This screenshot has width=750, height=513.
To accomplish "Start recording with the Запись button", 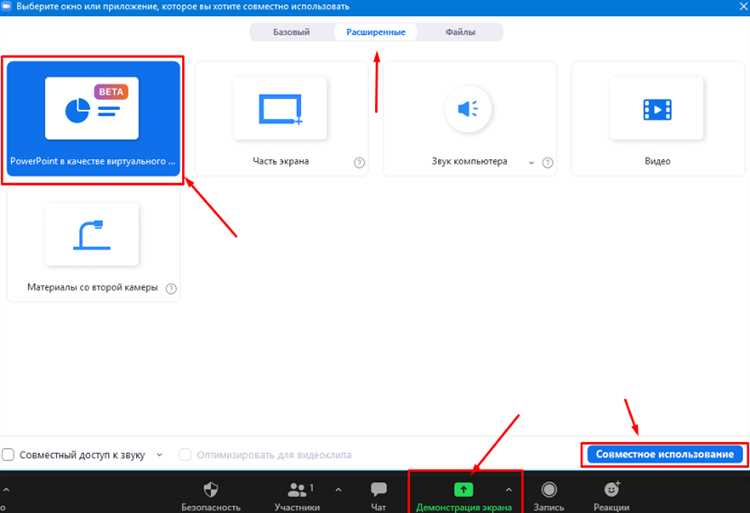I will pos(549,496).
